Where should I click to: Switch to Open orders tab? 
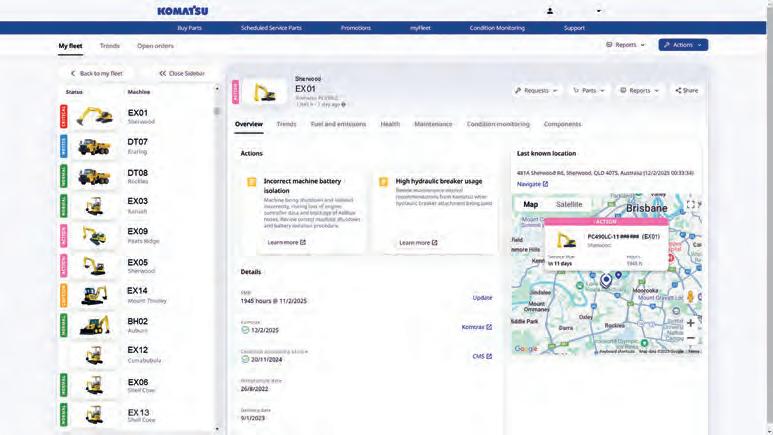click(x=155, y=46)
